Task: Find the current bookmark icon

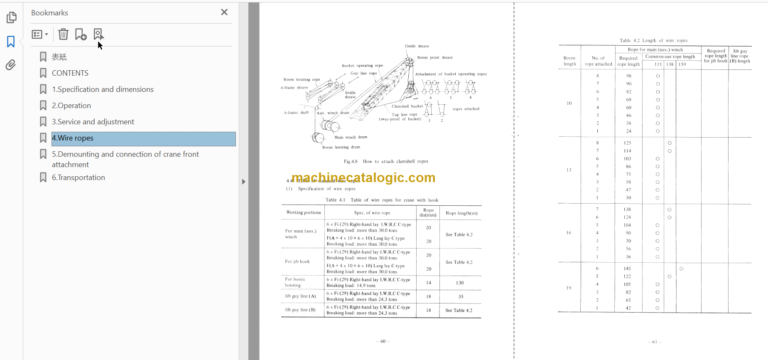Action: [x=98, y=34]
